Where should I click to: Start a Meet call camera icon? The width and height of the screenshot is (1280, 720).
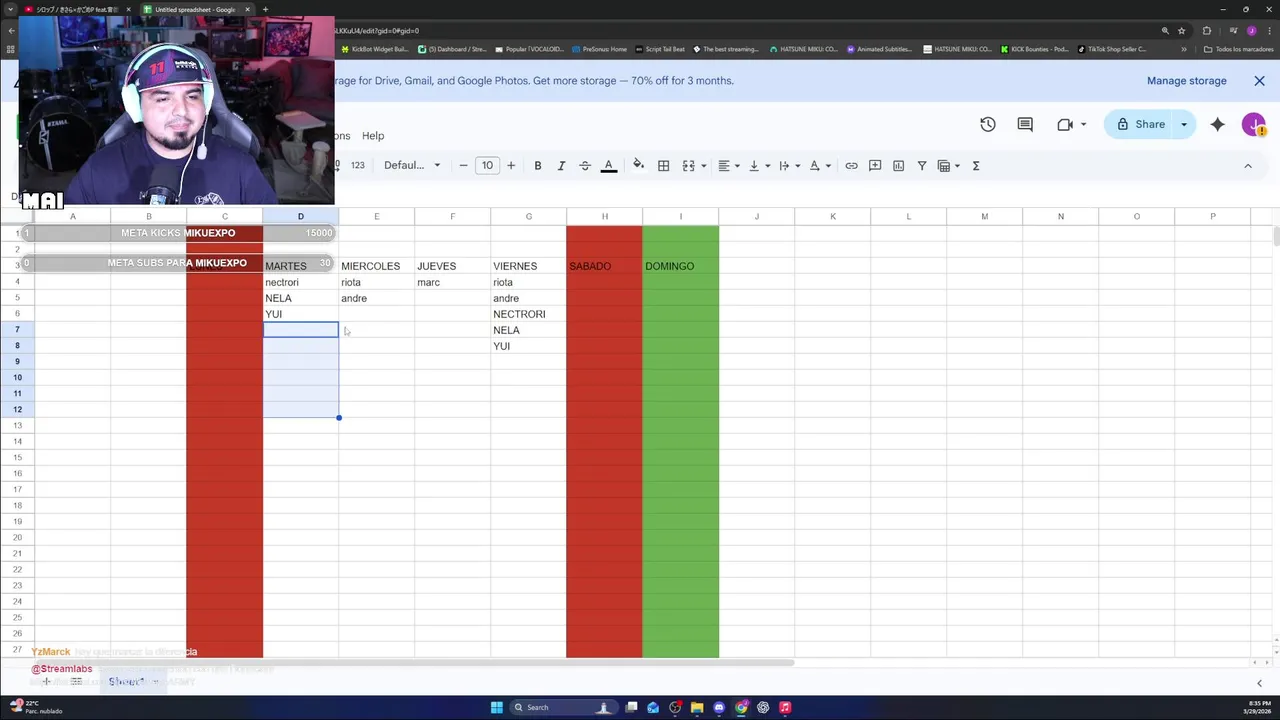point(1065,124)
